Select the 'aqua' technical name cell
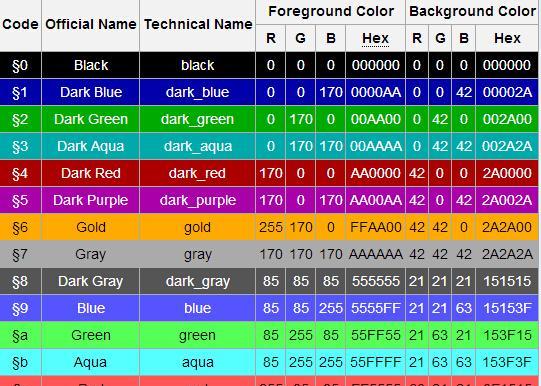 198,362
